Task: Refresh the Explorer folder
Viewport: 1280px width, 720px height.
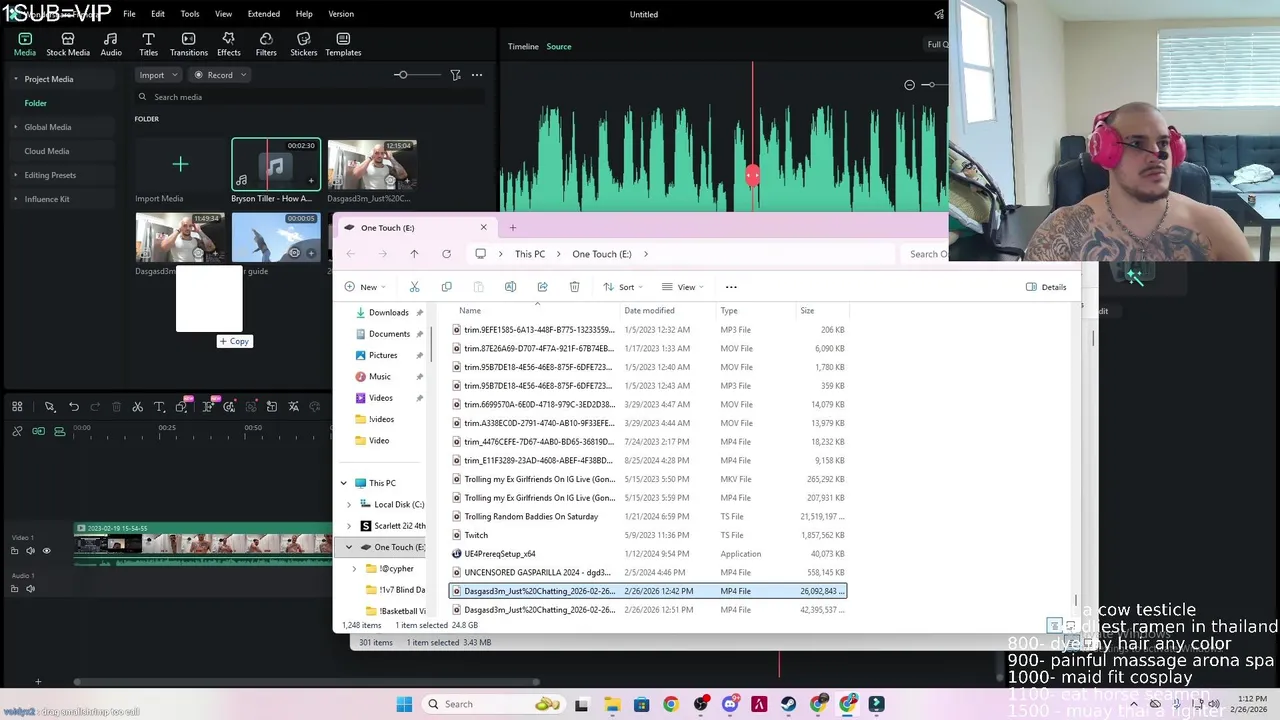Action: coord(446,254)
